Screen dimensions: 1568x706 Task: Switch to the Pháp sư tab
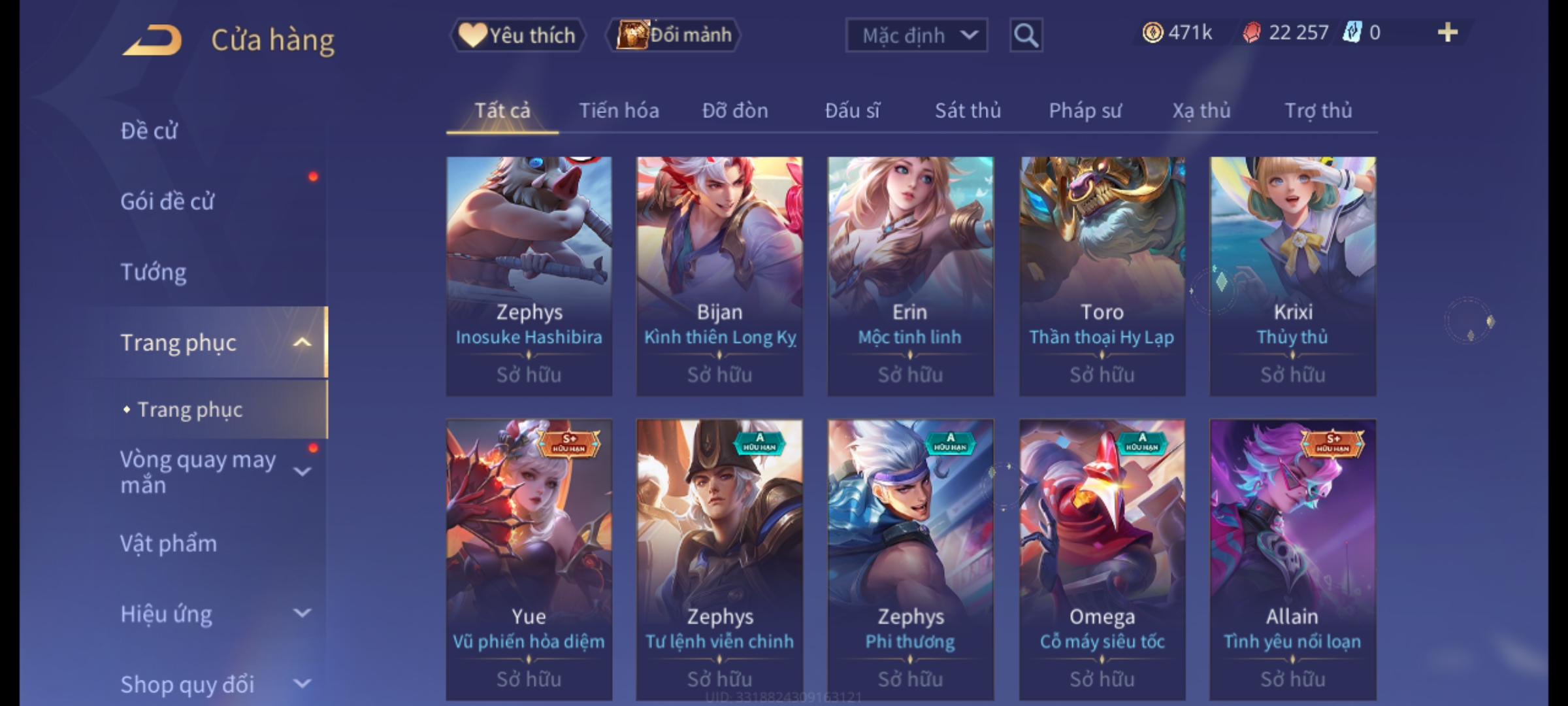click(1085, 110)
